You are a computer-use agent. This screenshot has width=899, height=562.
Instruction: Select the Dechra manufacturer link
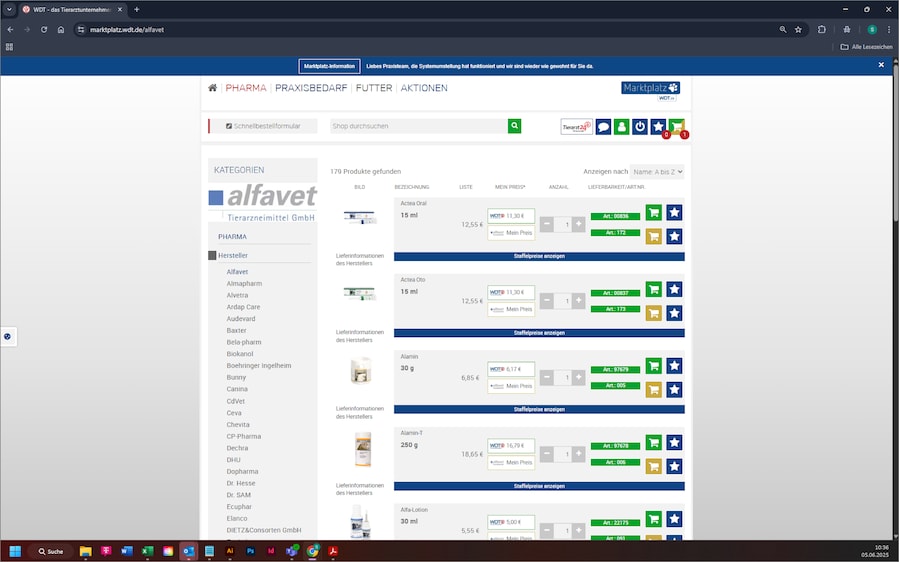click(x=237, y=448)
